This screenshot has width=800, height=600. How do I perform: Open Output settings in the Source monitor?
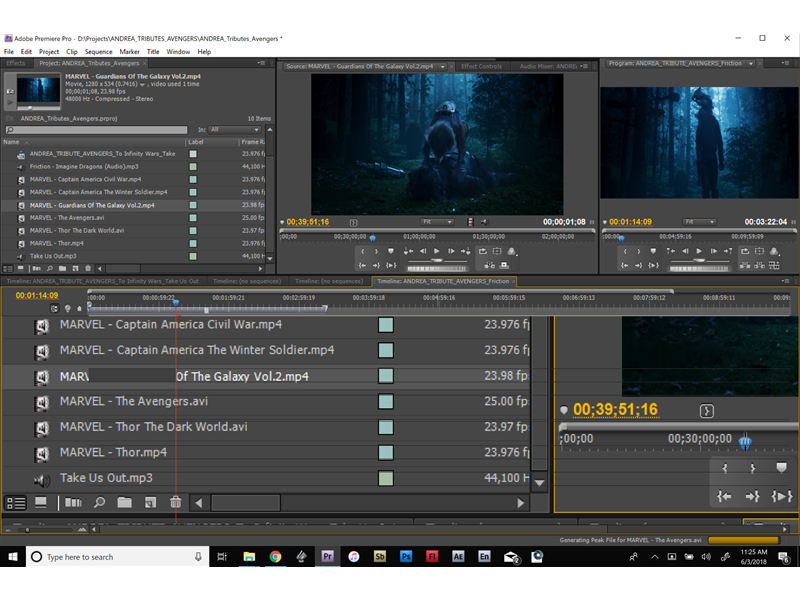click(512, 251)
